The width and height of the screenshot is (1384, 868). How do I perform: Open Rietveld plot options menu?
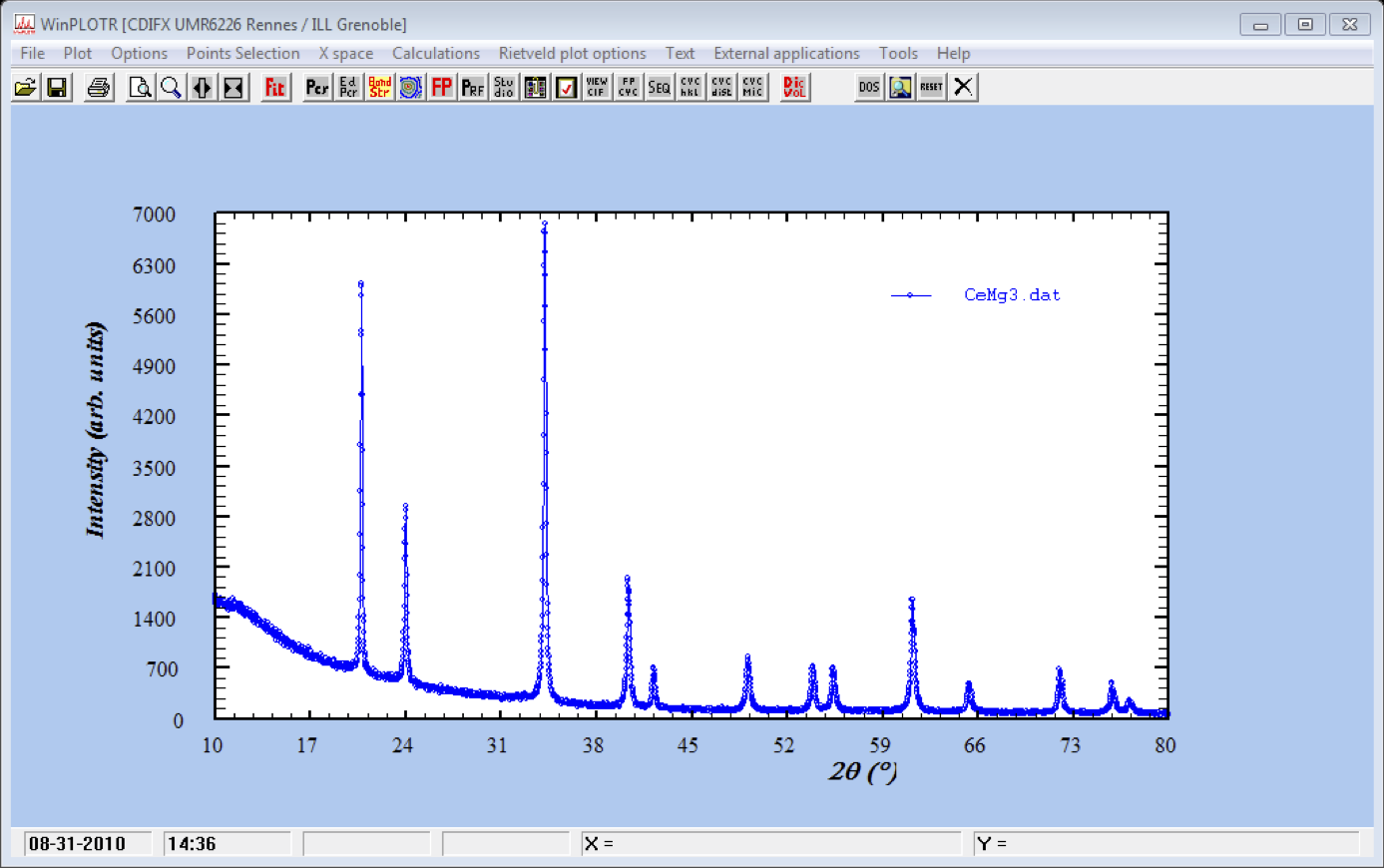572,54
